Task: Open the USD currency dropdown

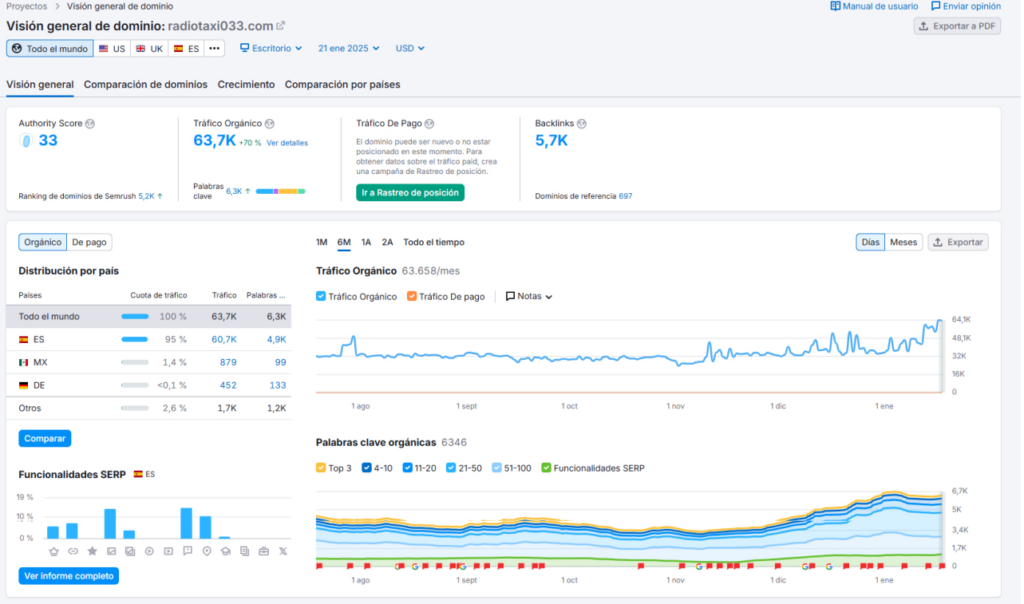Action: point(410,48)
